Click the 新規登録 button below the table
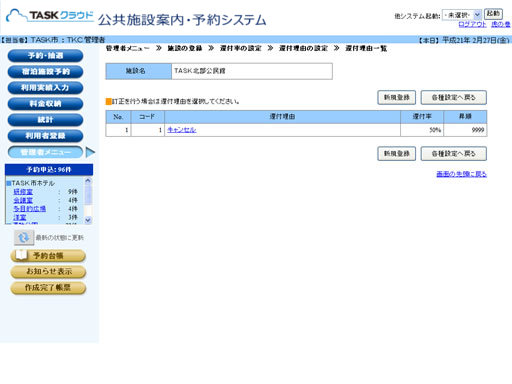Screen dimensions: 512x384 click(x=396, y=154)
